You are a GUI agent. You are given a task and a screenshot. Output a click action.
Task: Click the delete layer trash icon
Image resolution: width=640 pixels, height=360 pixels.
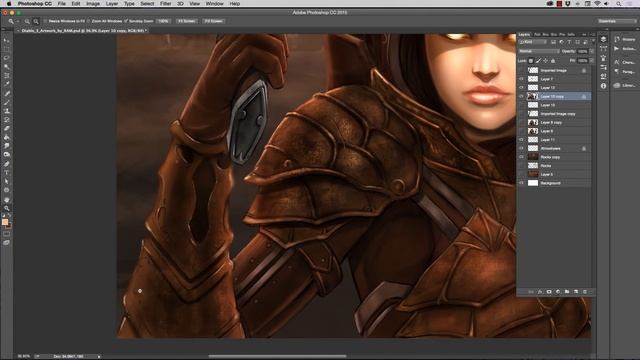click(x=584, y=292)
